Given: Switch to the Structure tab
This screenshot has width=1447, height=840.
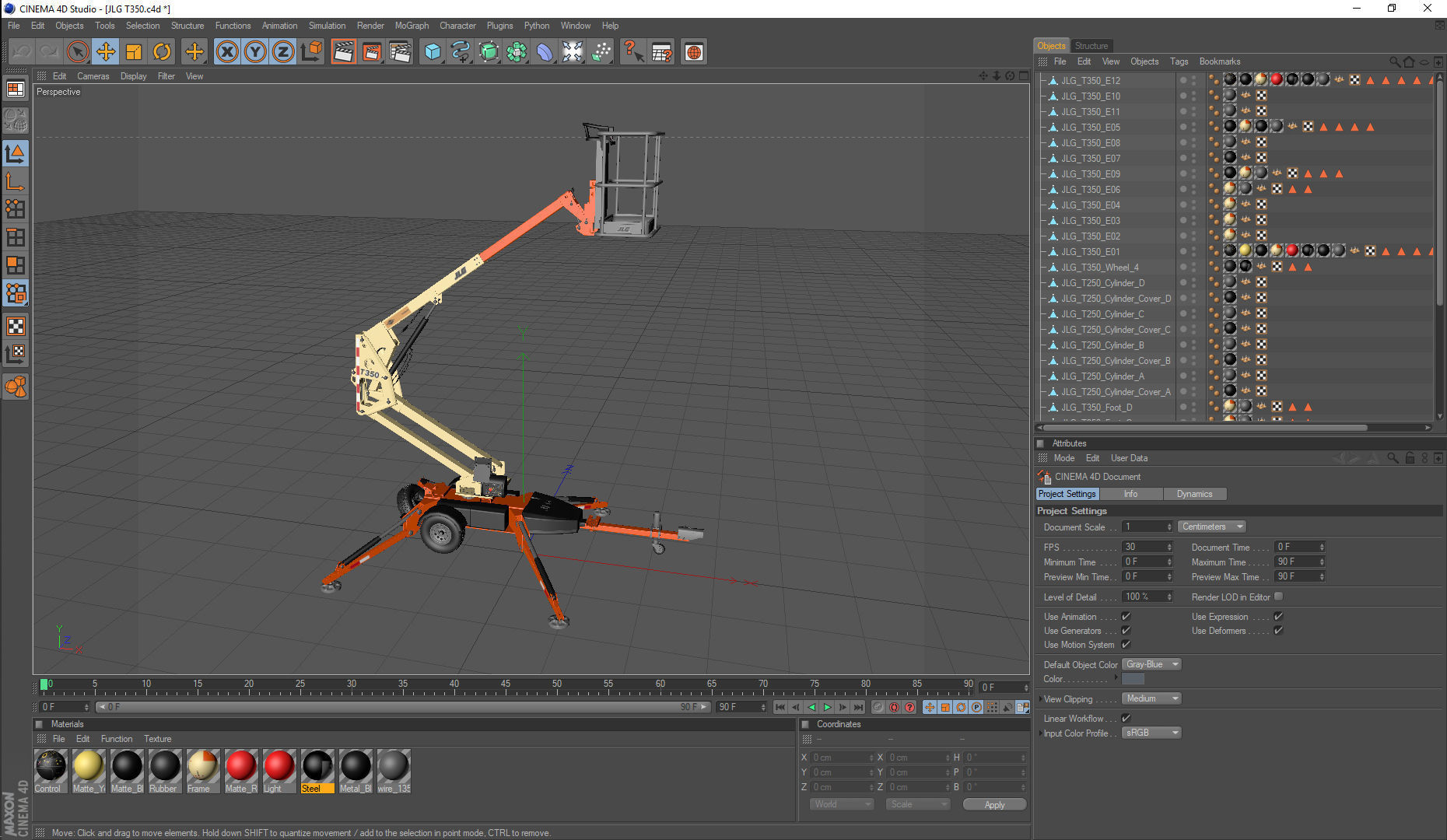Looking at the screenshot, I should point(1091,46).
